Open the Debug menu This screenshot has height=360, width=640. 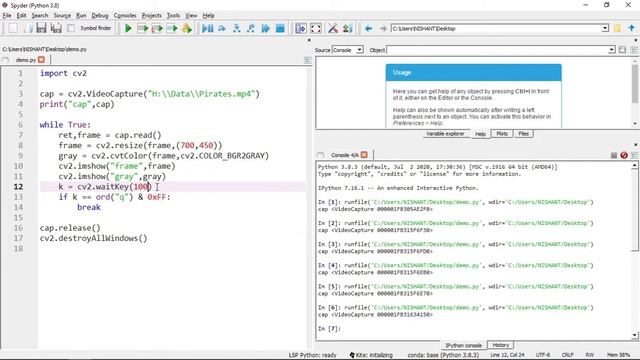[100, 16]
